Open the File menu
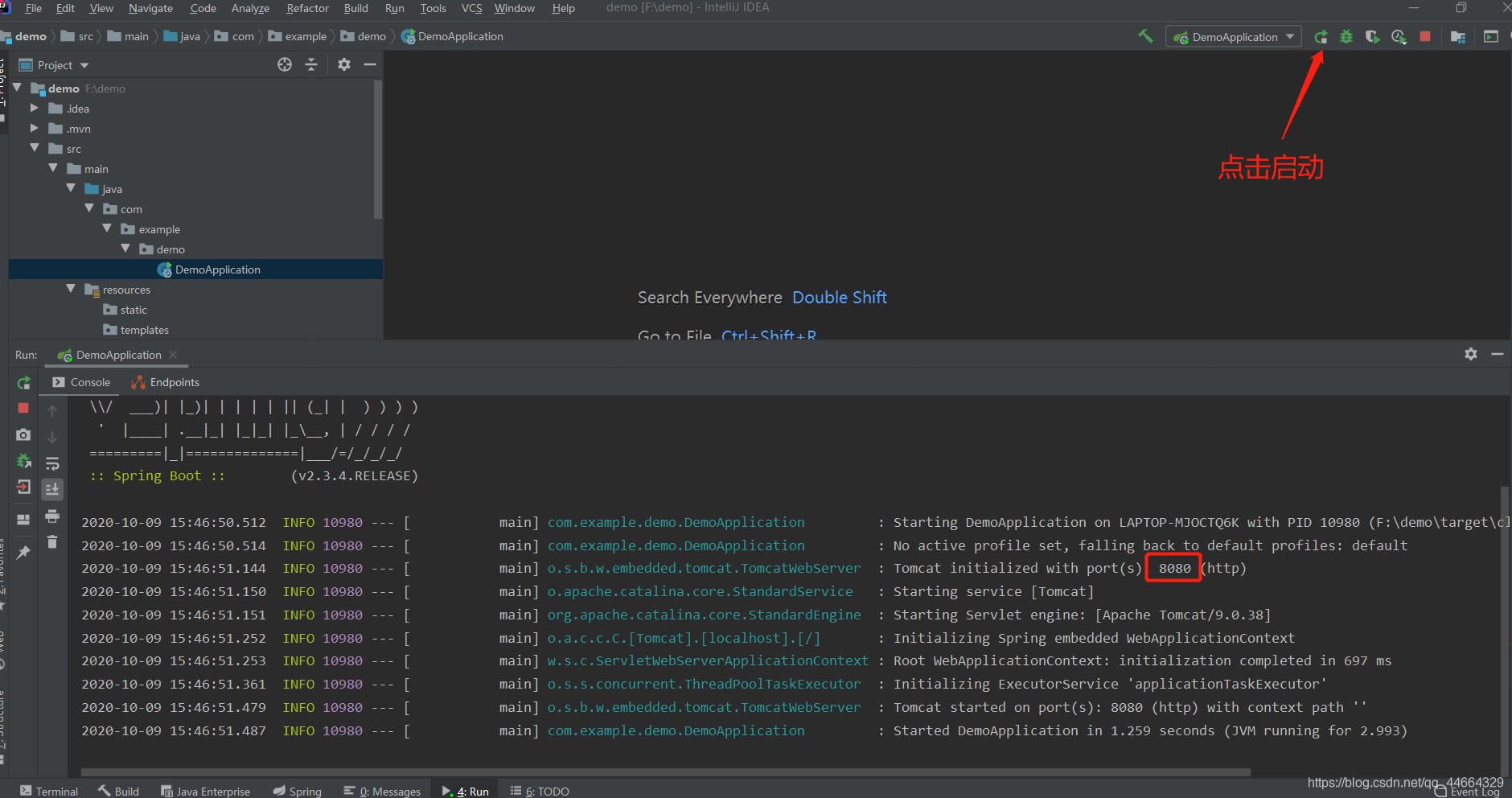This screenshot has width=1512, height=798. tap(33, 8)
